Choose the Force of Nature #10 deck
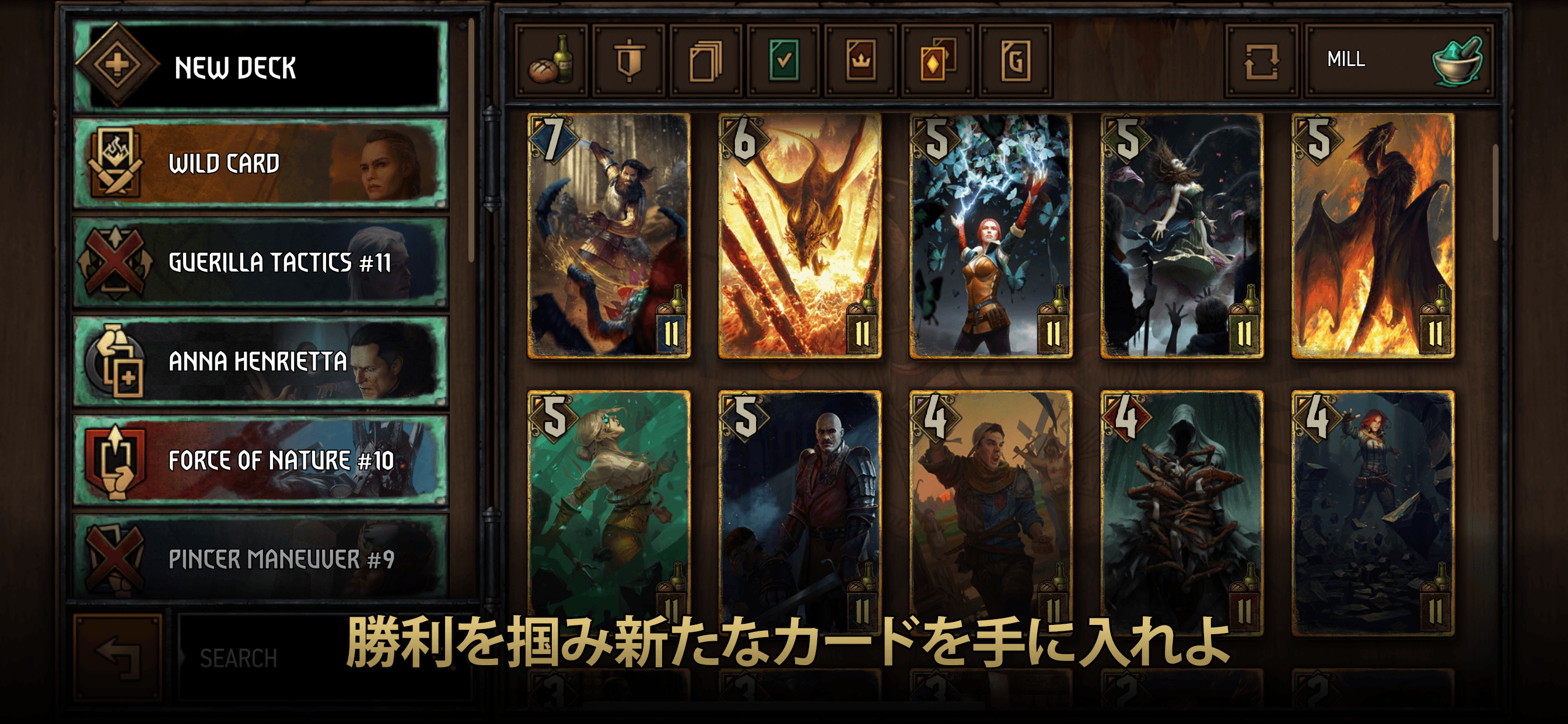 click(261, 461)
